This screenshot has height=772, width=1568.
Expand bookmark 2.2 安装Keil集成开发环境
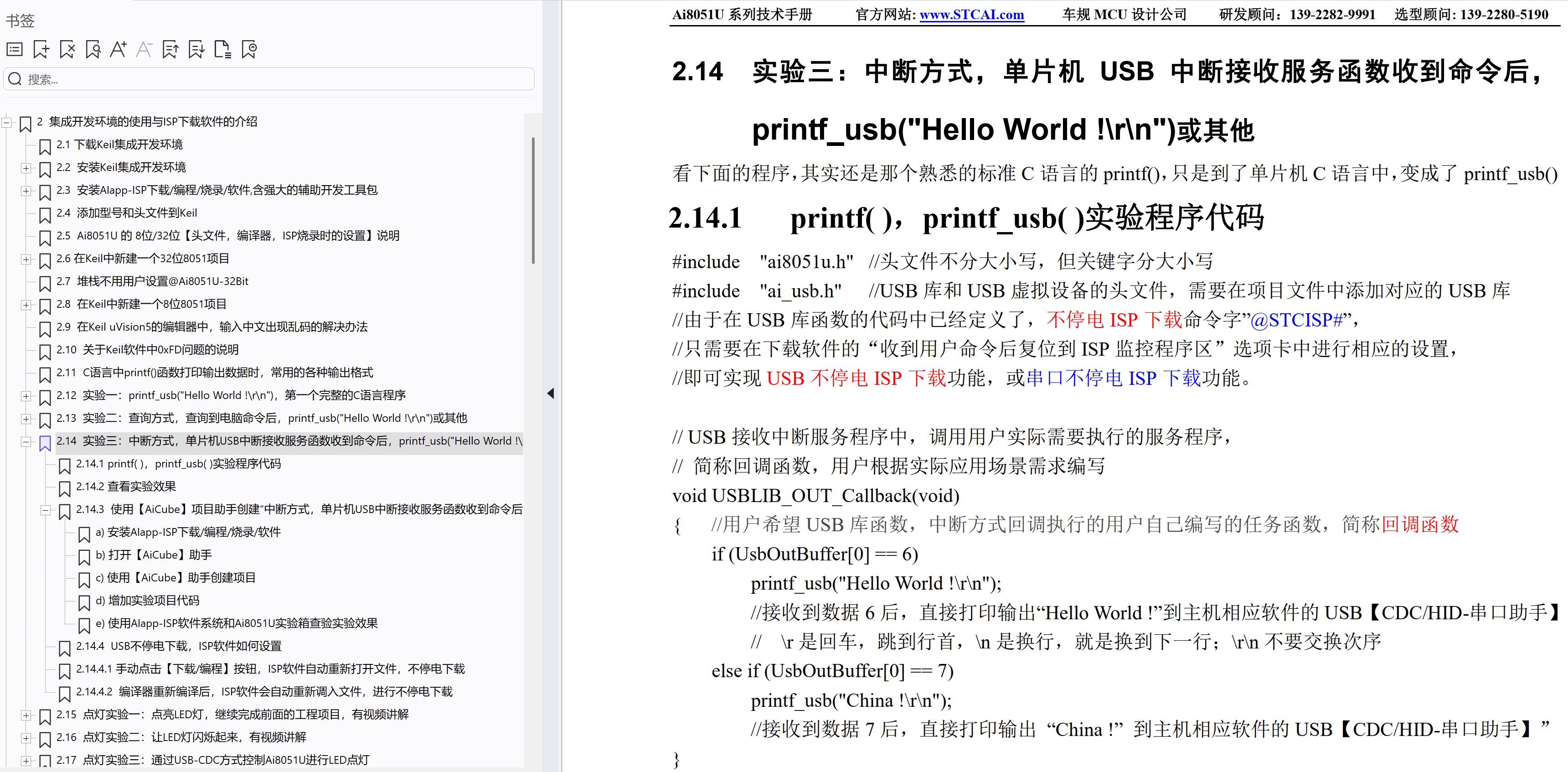(x=26, y=168)
